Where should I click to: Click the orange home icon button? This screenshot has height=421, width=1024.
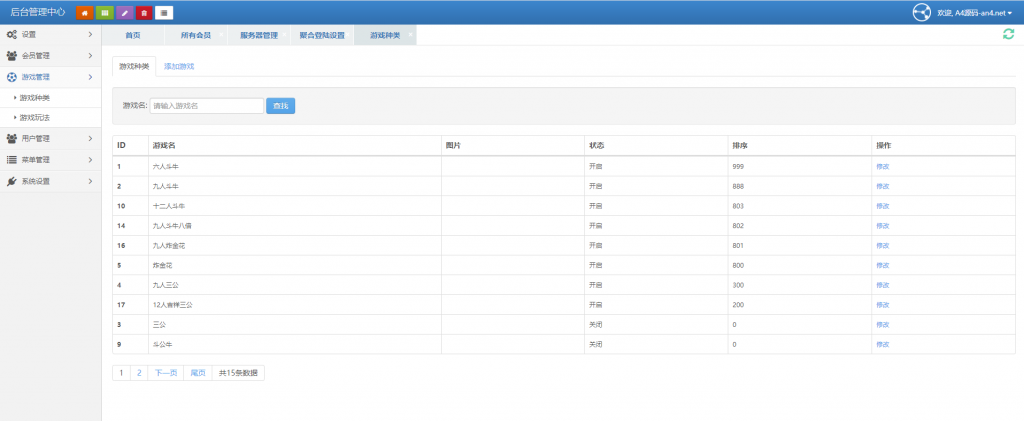tap(84, 12)
